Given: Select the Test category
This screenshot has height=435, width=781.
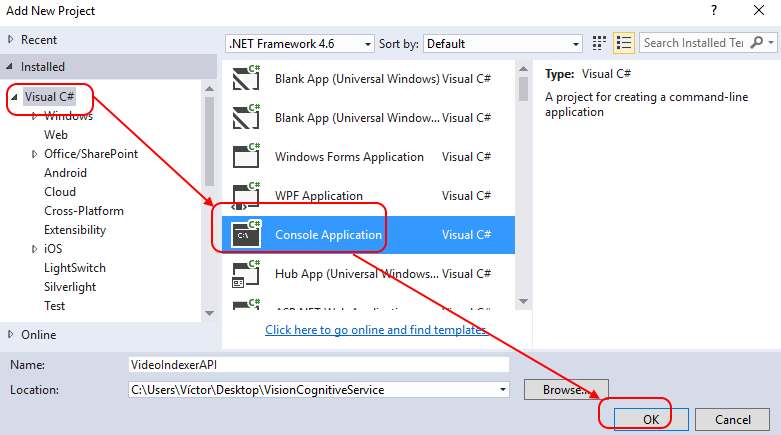Looking at the screenshot, I should coord(54,305).
